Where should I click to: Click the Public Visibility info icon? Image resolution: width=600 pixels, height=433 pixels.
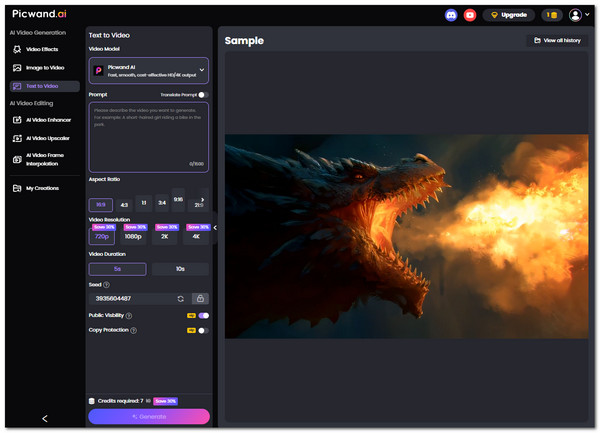click(x=129, y=315)
